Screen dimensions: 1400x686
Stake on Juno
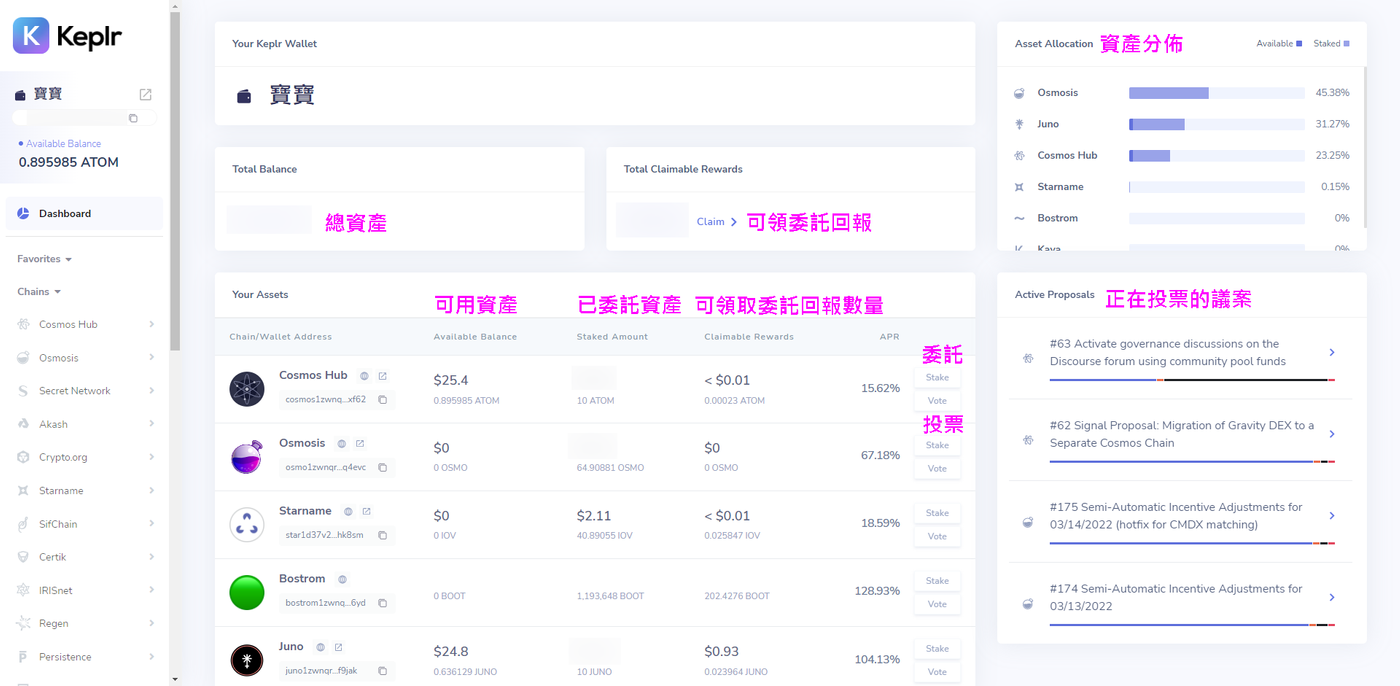(x=937, y=649)
